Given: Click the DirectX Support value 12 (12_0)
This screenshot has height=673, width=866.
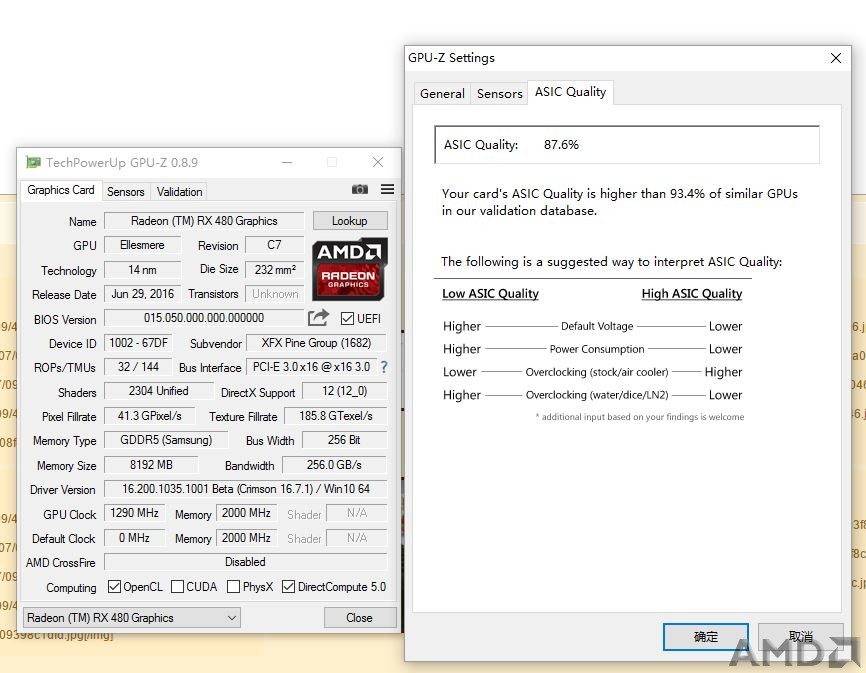Looking at the screenshot, I should pyautogui.click(x=345, y=391).
